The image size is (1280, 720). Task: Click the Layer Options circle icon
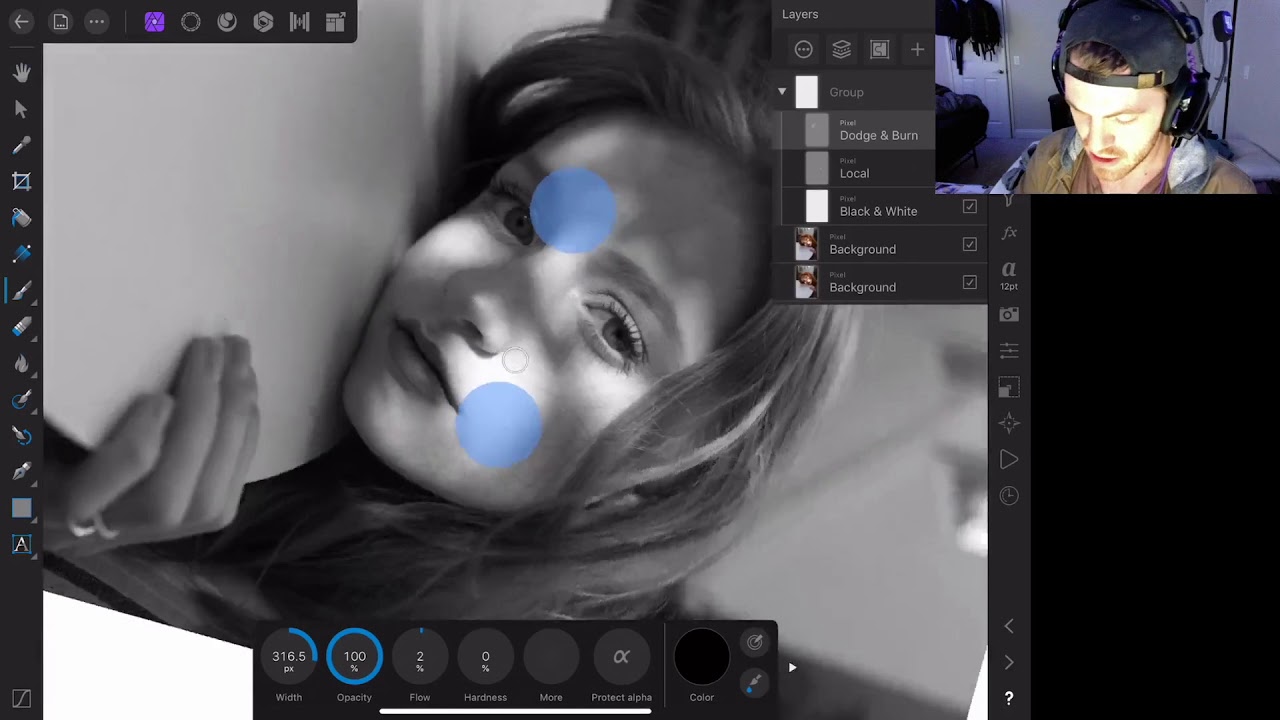[803, 49]
